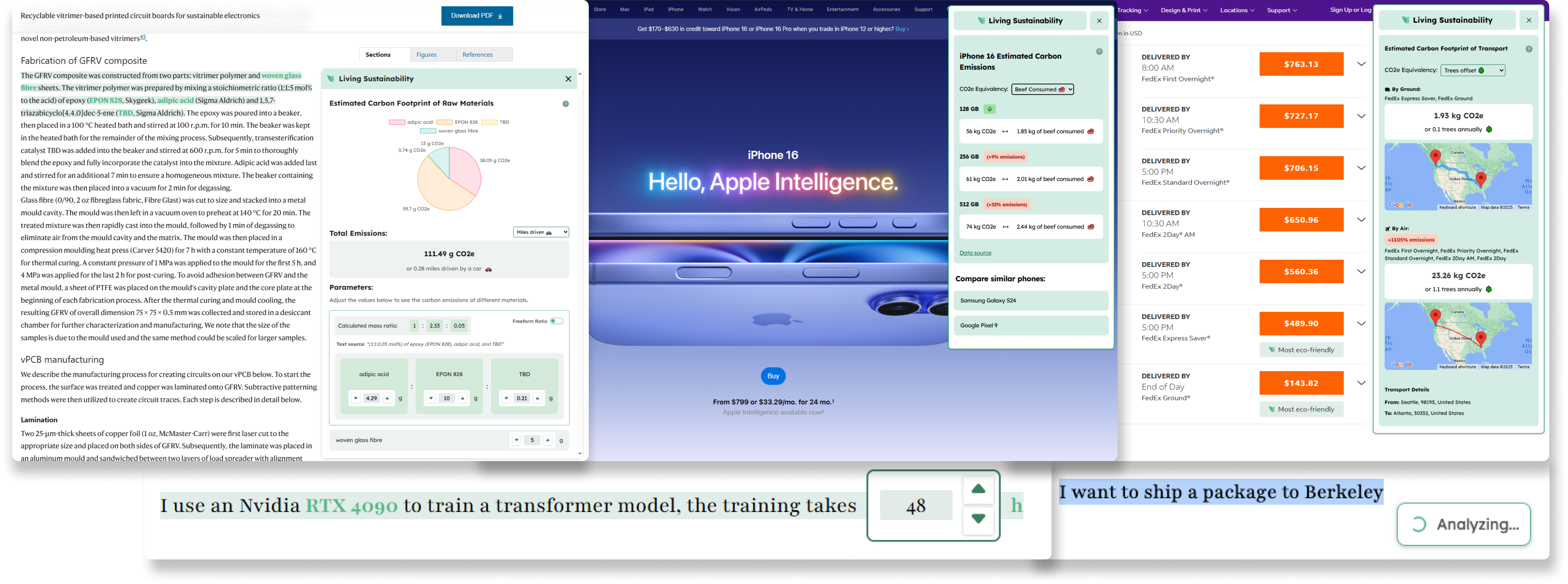The height and width of the screenshot is (584, 1568).
Task: Click down arrow for adipic acid mass
Action: coord(355,398)
